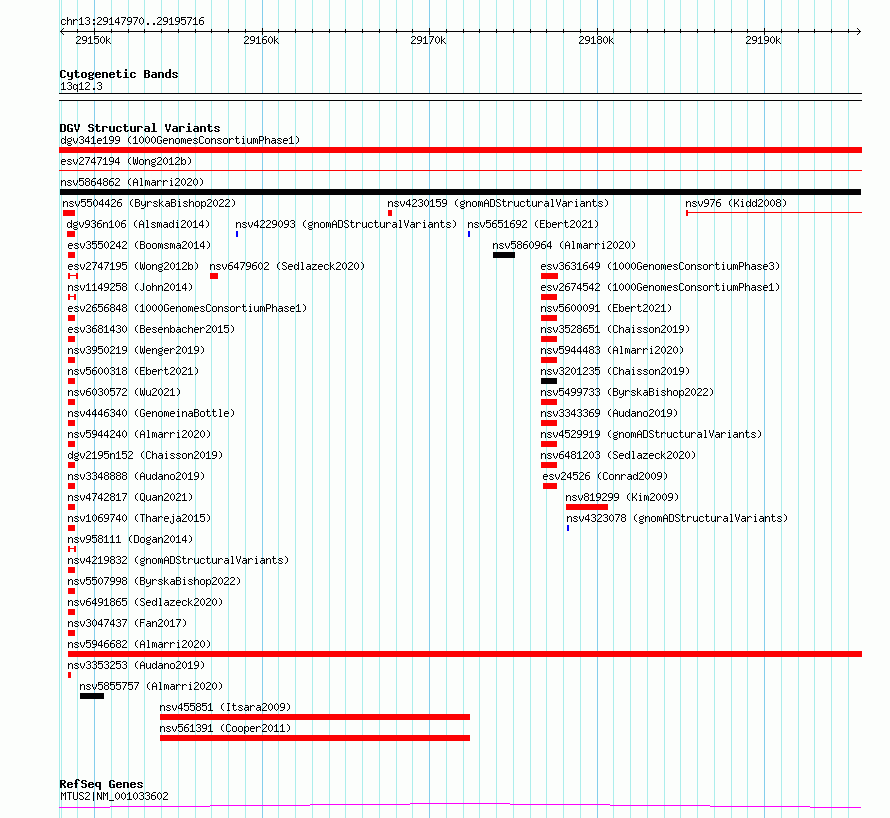
Task: Select red bar under nsv819299
Action: (587, 507)
